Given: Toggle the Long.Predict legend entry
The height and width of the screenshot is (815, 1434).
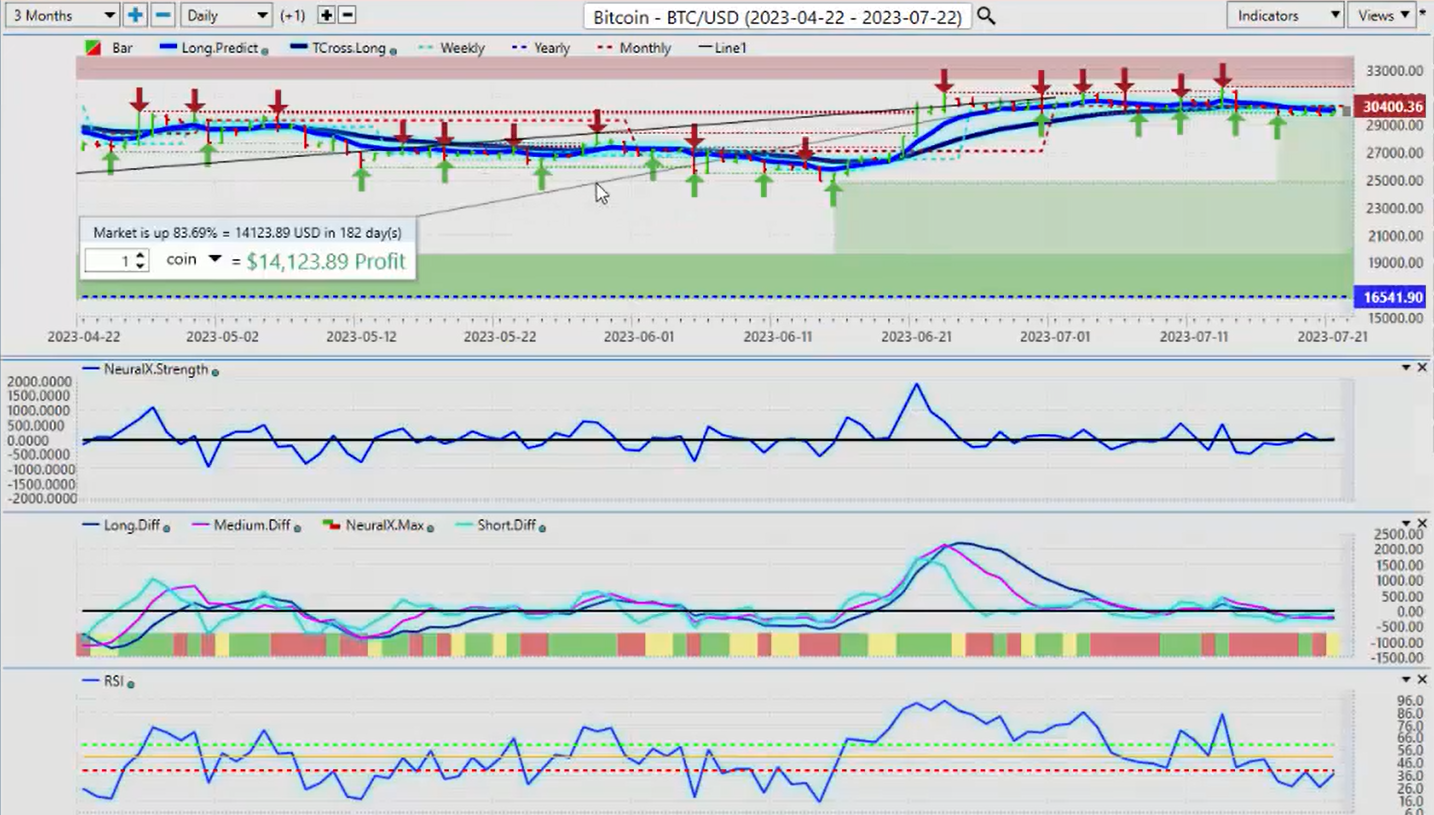Looking at the screenshot, I should 208,48.
